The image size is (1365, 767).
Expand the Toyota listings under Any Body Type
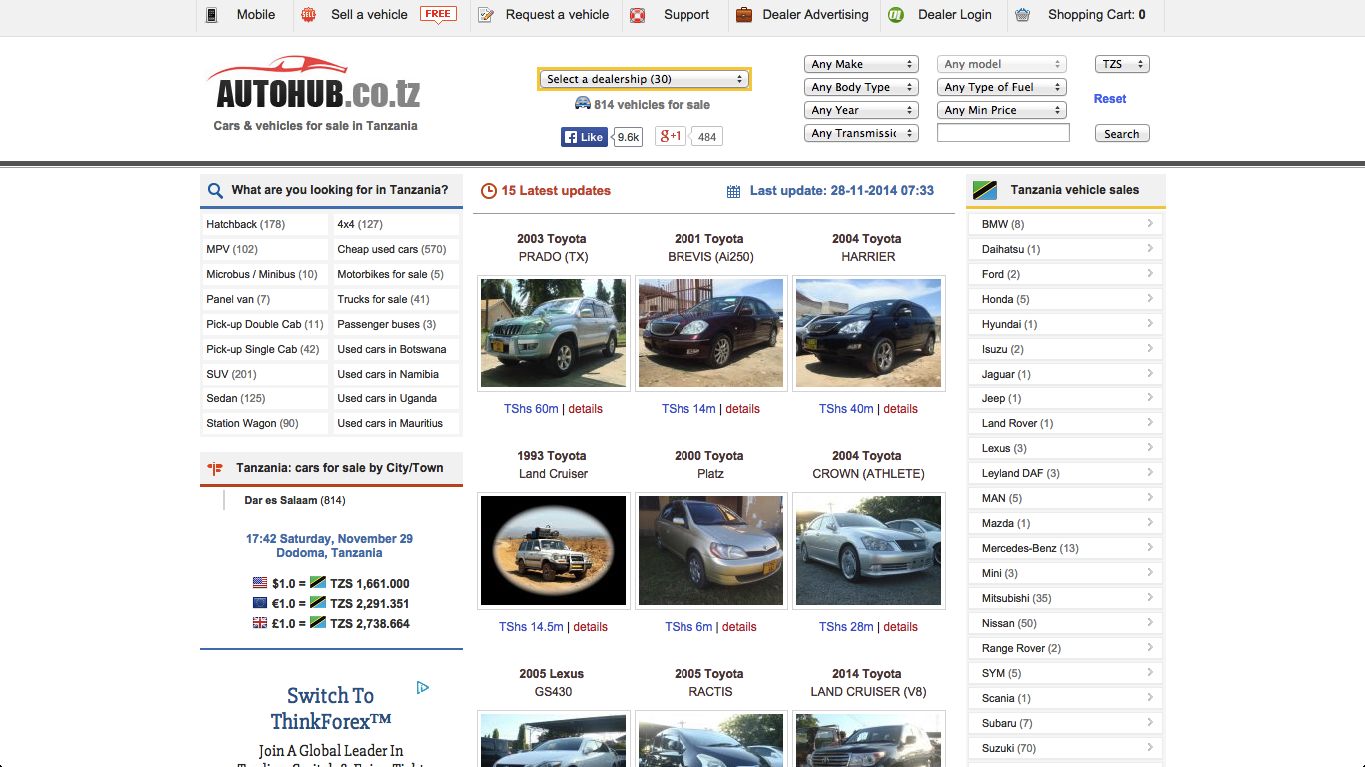pos(861,87)
